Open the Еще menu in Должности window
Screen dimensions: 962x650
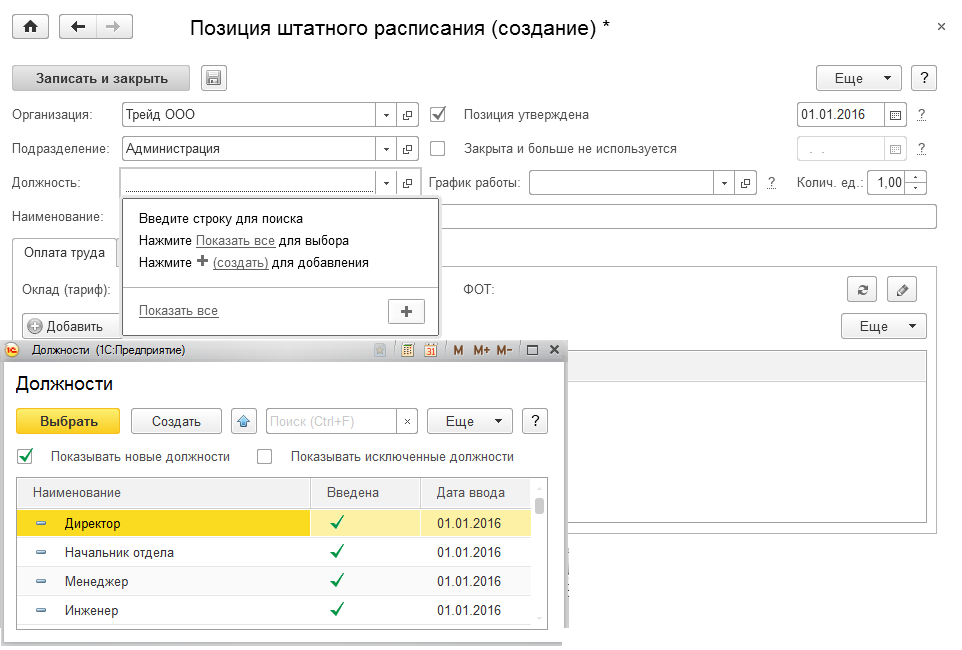[x=469, y=421]
